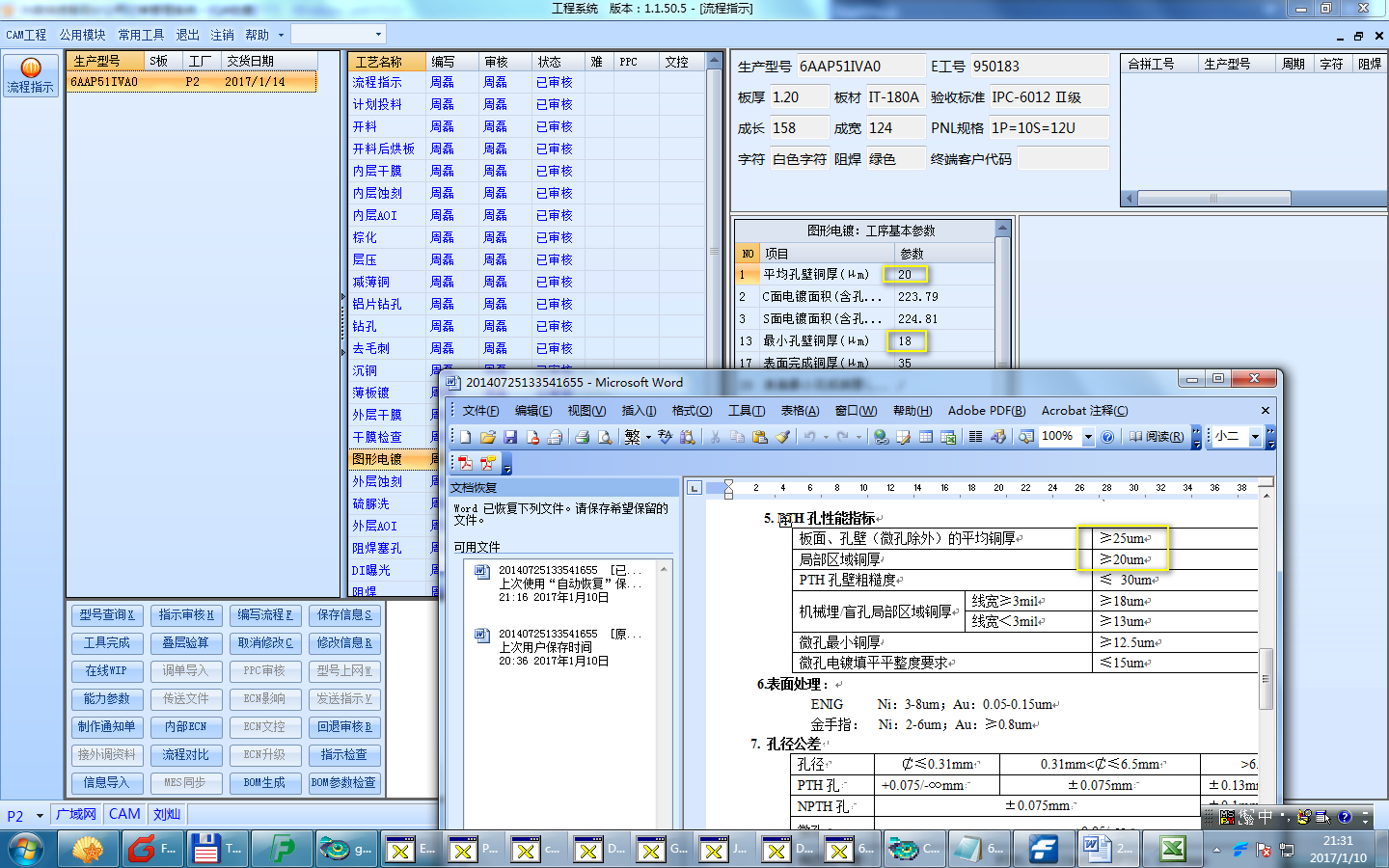Click the Insert Table icon in Word
The width and height of the screenshot is (1389, 868).
click(x=926, y=437)
